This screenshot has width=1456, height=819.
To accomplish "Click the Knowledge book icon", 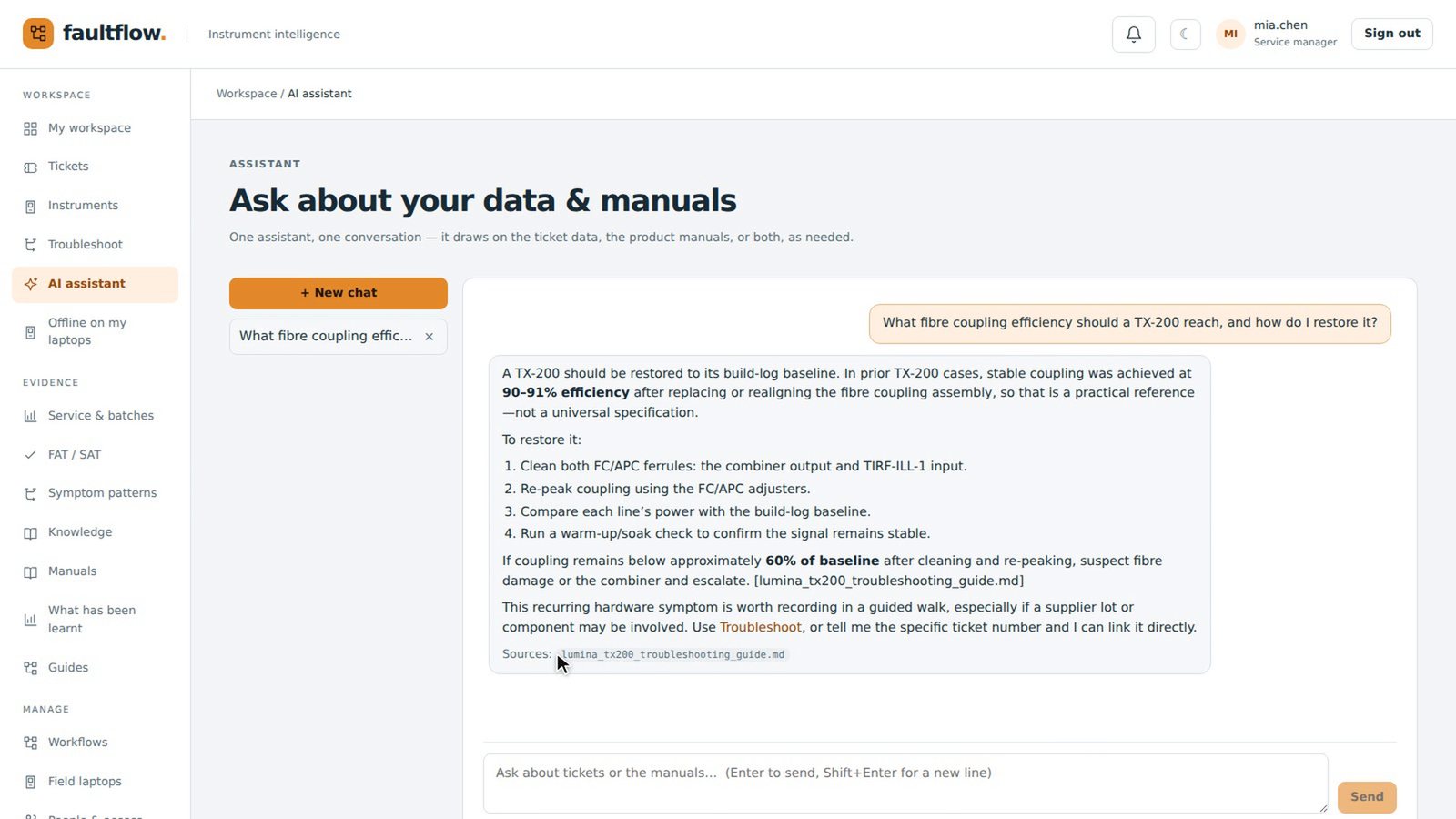I will (31, 532).
